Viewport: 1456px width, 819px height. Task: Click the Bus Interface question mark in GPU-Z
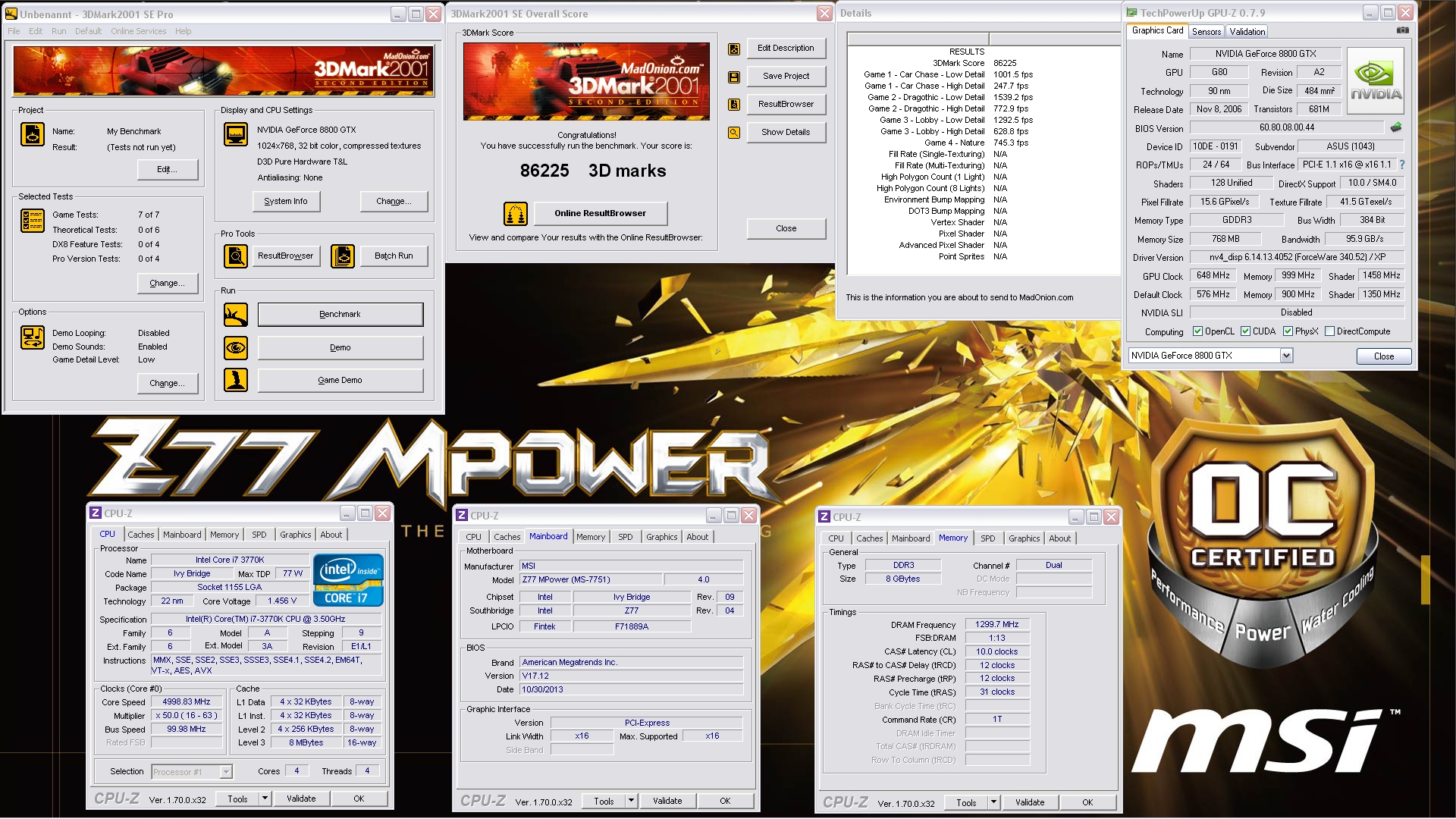pyautogui.click(x=1402, y=165)
